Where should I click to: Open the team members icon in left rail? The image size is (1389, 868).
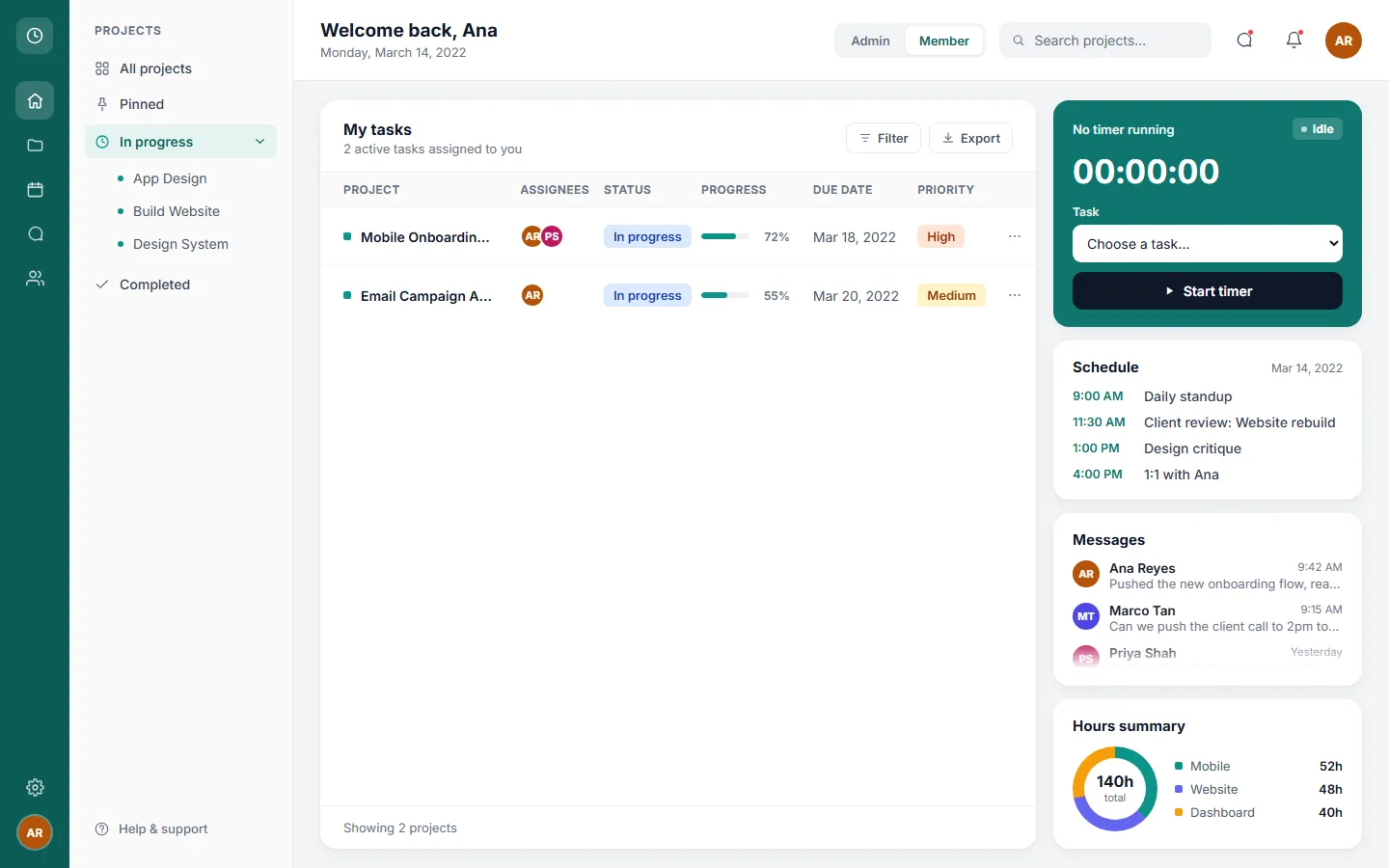point(35,278)
